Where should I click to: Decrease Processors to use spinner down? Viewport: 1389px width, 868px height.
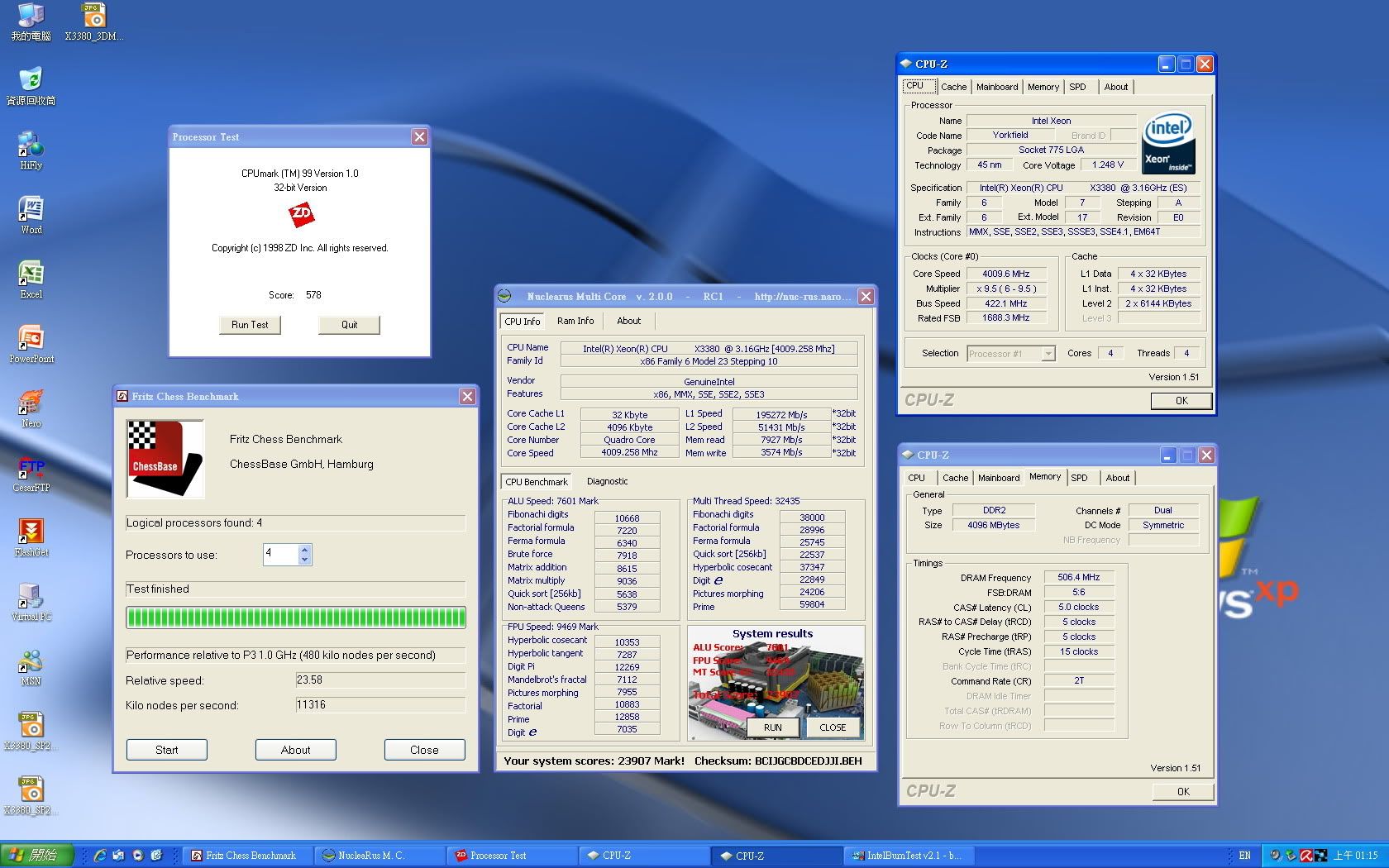pyautogui.click(x=305, y=560)
